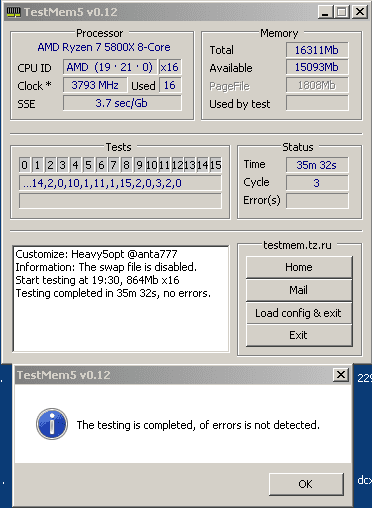Click the Exit button

299,335
